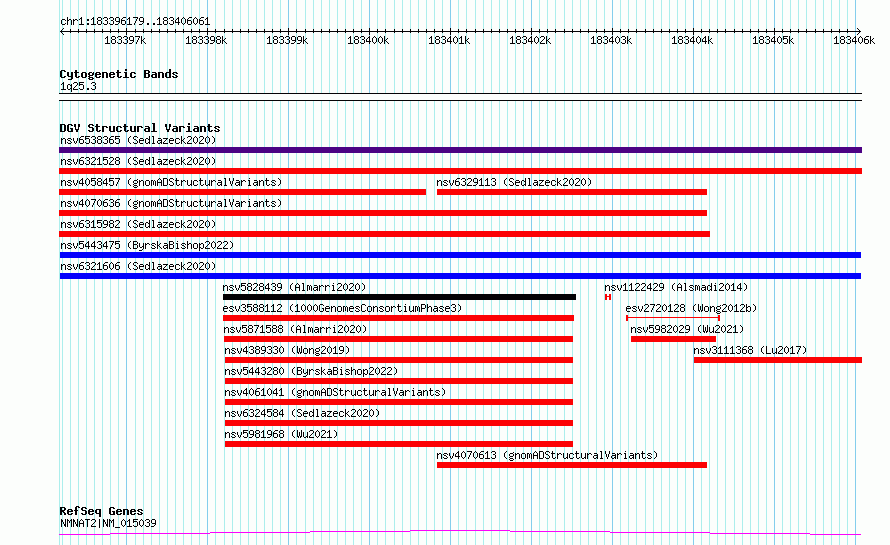Viewport: 890px width, 545px height.
Task: Select the red bar under nsv3111368
Action: (778, 360)
